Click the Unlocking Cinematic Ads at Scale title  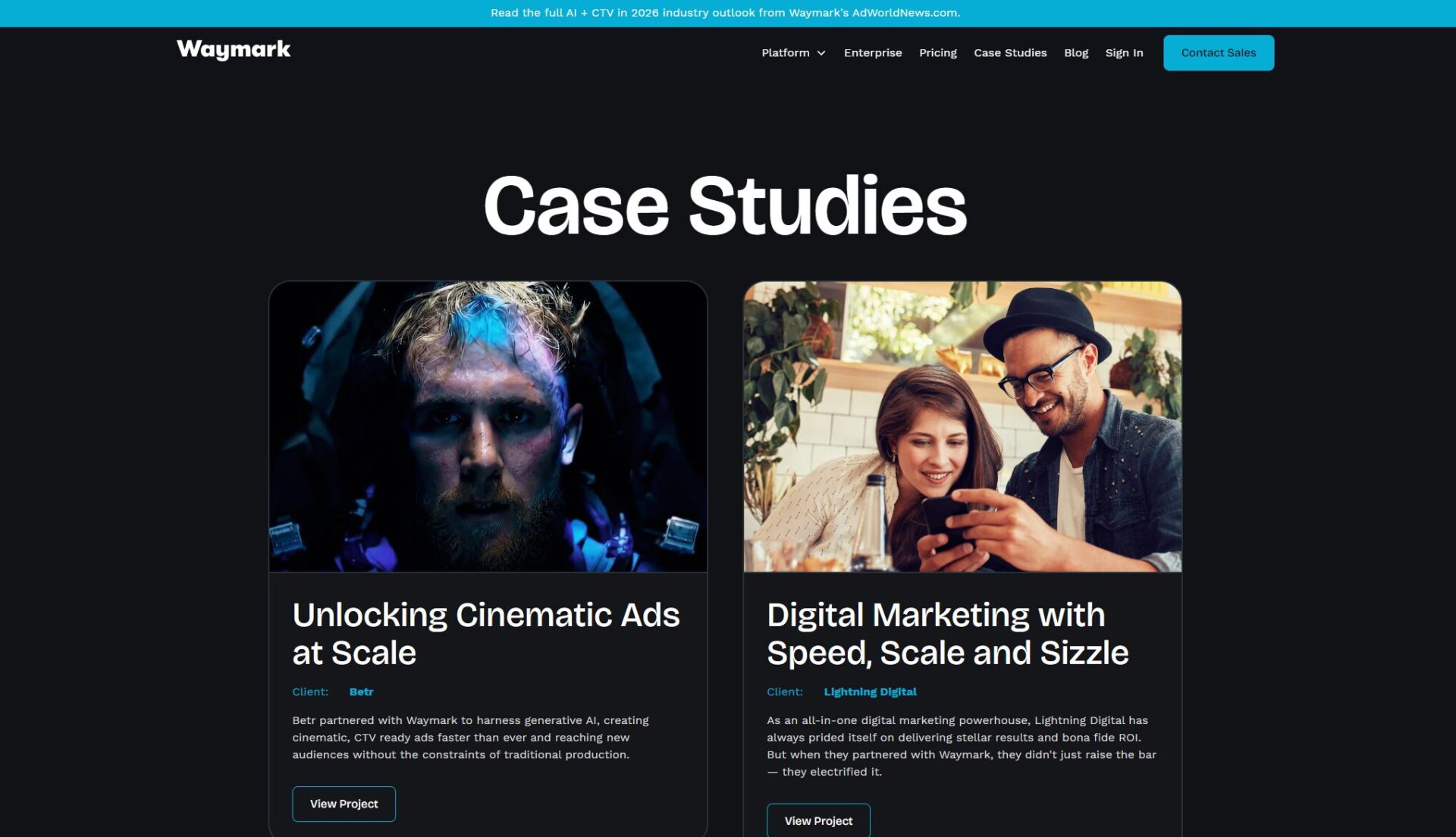point(485,634)
